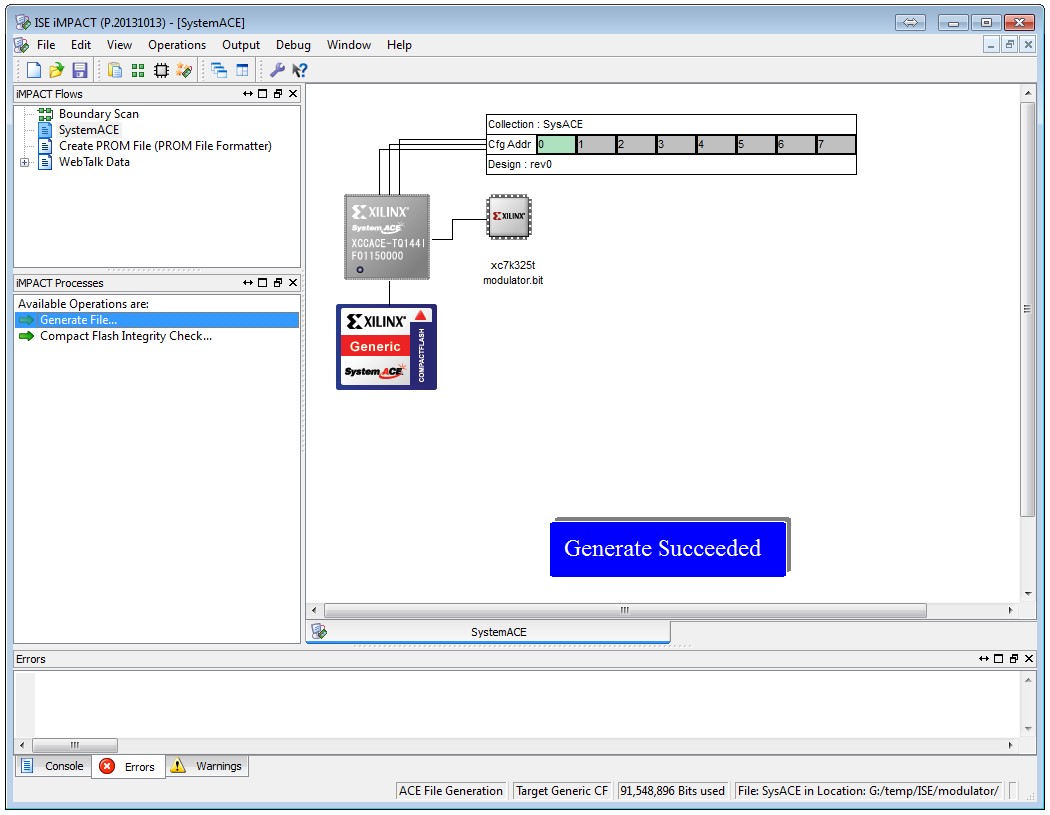Click the stars and tag toolbar icon

[184, 70]
